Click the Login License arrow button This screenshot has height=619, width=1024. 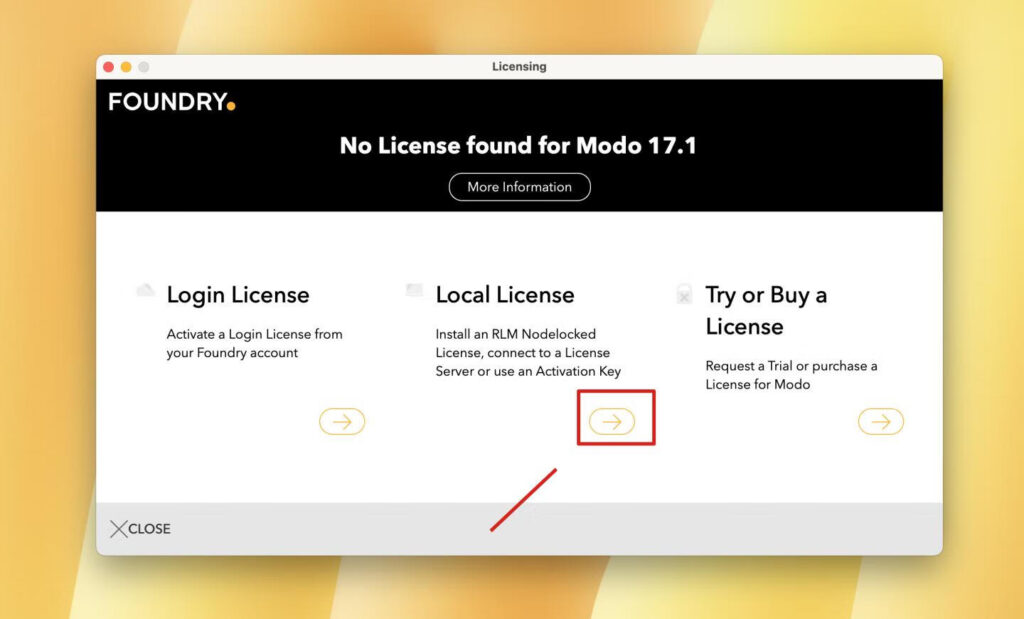pyautogui.click(x=342, y=422)
